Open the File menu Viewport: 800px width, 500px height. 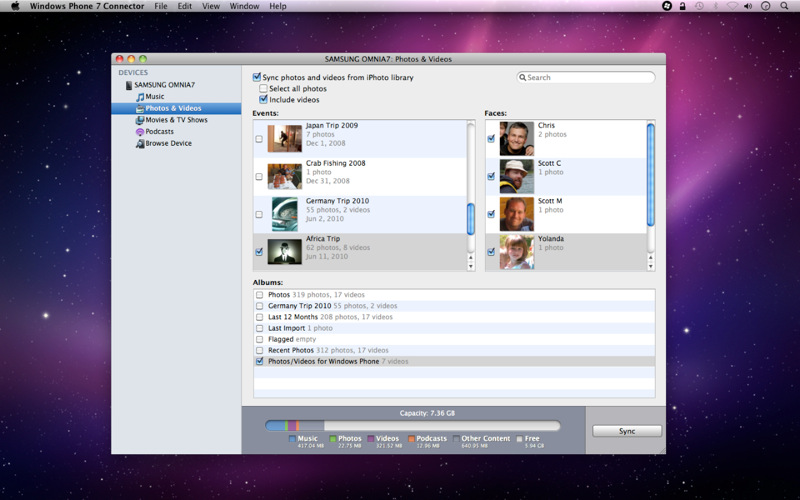coord(161,6)
